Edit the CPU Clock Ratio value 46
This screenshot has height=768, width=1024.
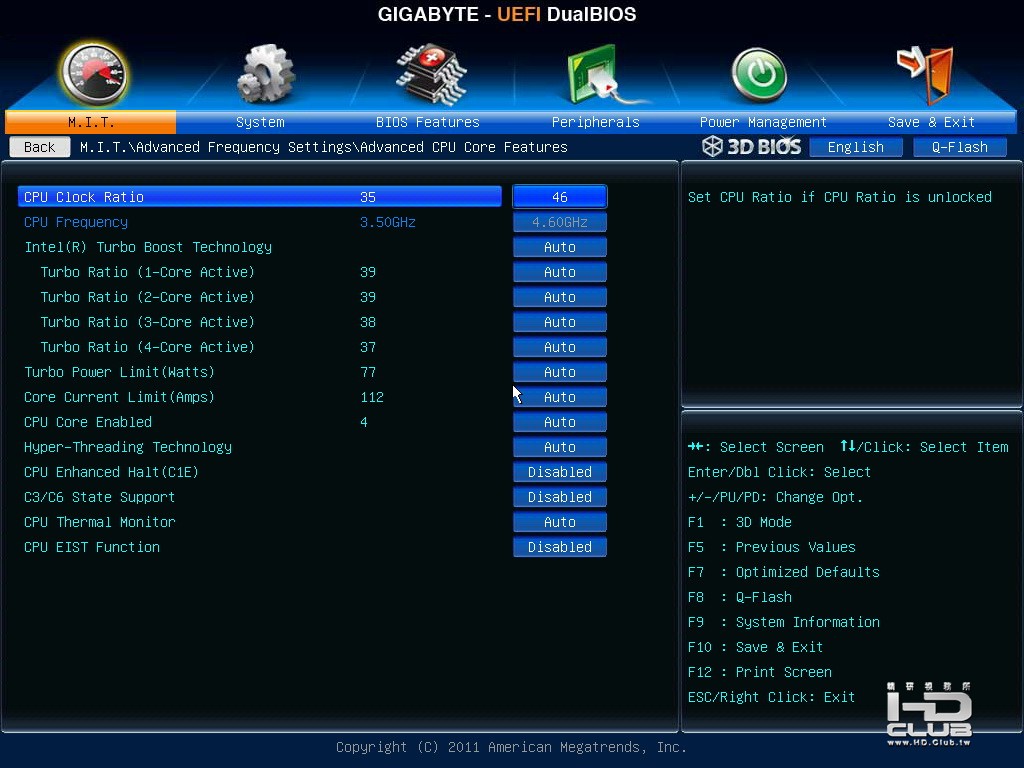click(x=560, y=197)
